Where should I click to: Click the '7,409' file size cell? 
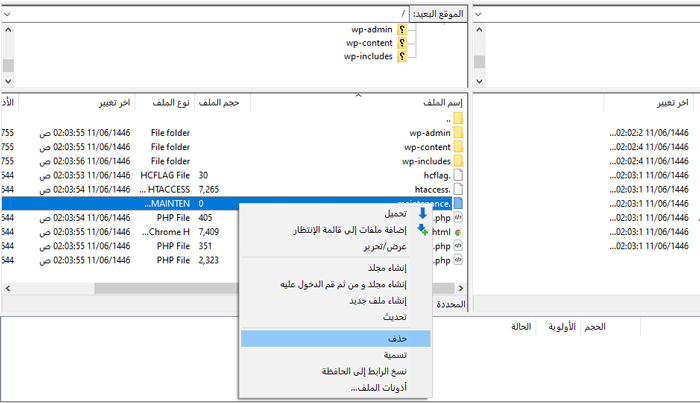click(208, 232)
